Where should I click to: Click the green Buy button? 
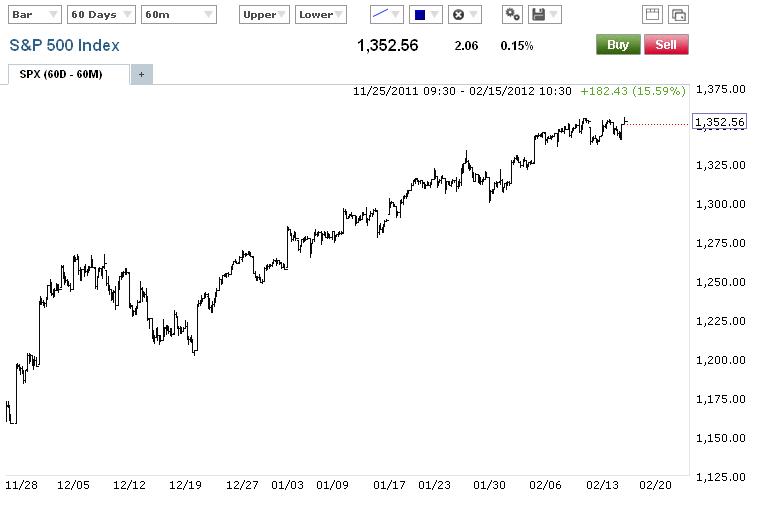click(x=618, y=45)
